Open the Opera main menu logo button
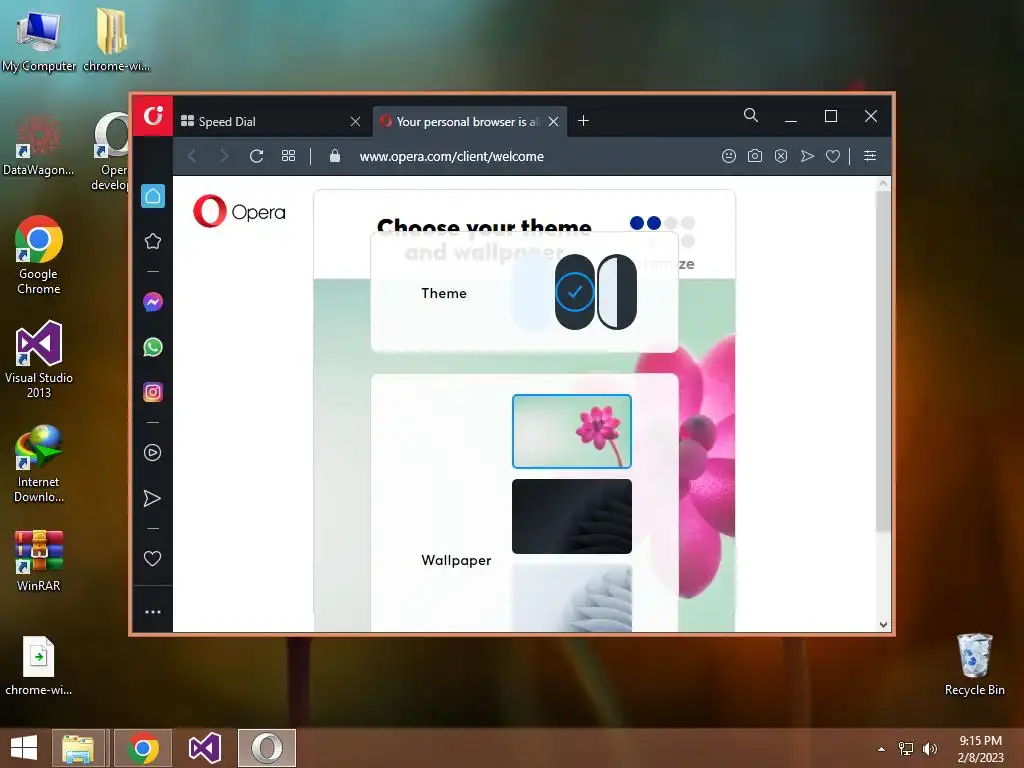 pos(153,116)
